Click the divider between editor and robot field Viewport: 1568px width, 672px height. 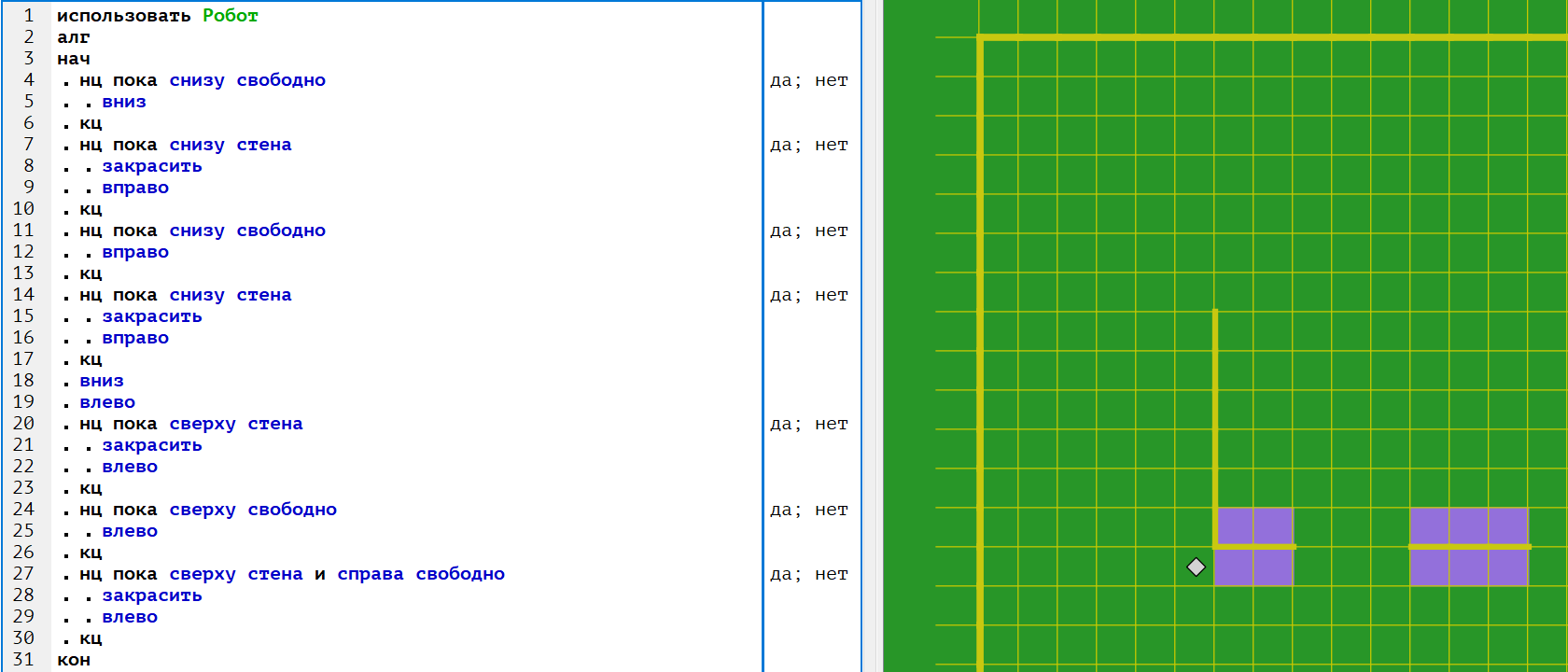pos(872,336)
